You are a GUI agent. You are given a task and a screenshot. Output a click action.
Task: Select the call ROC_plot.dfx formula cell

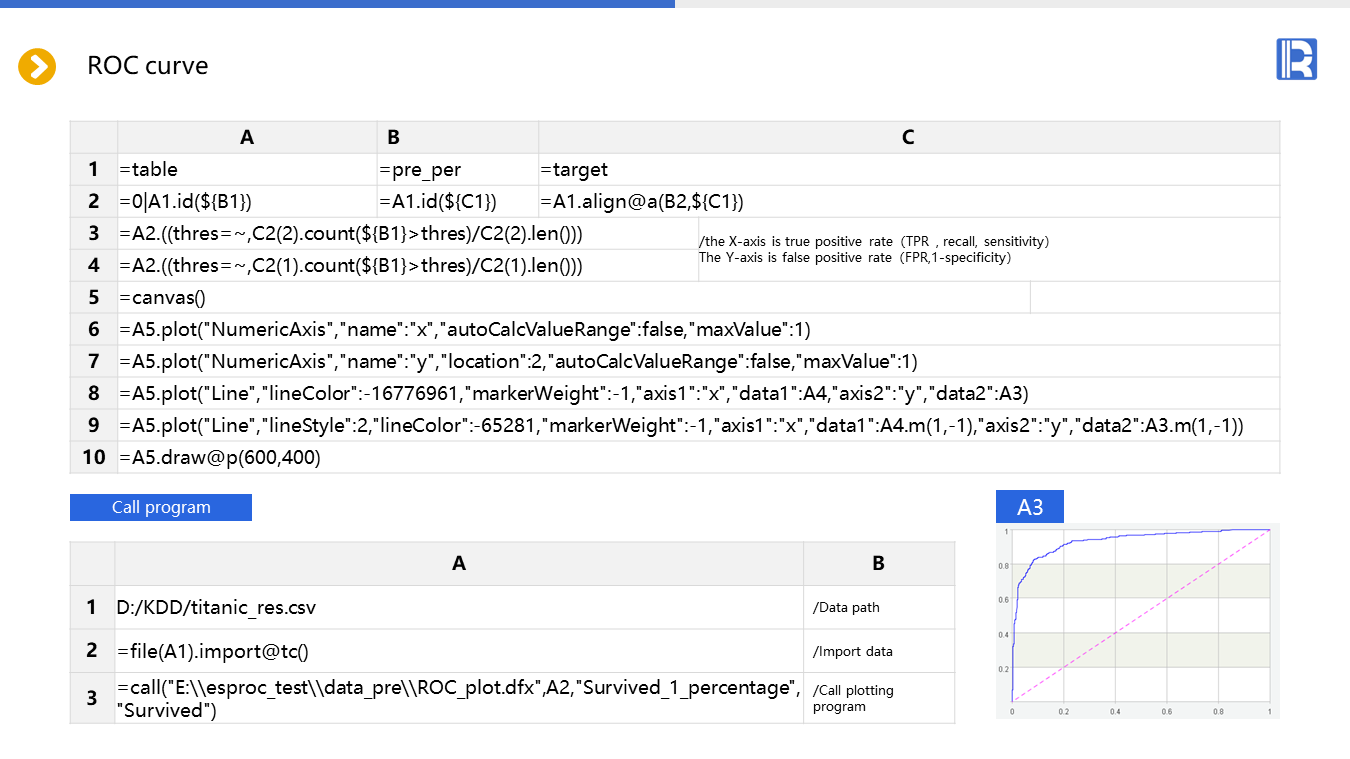(x=459, y=698)
